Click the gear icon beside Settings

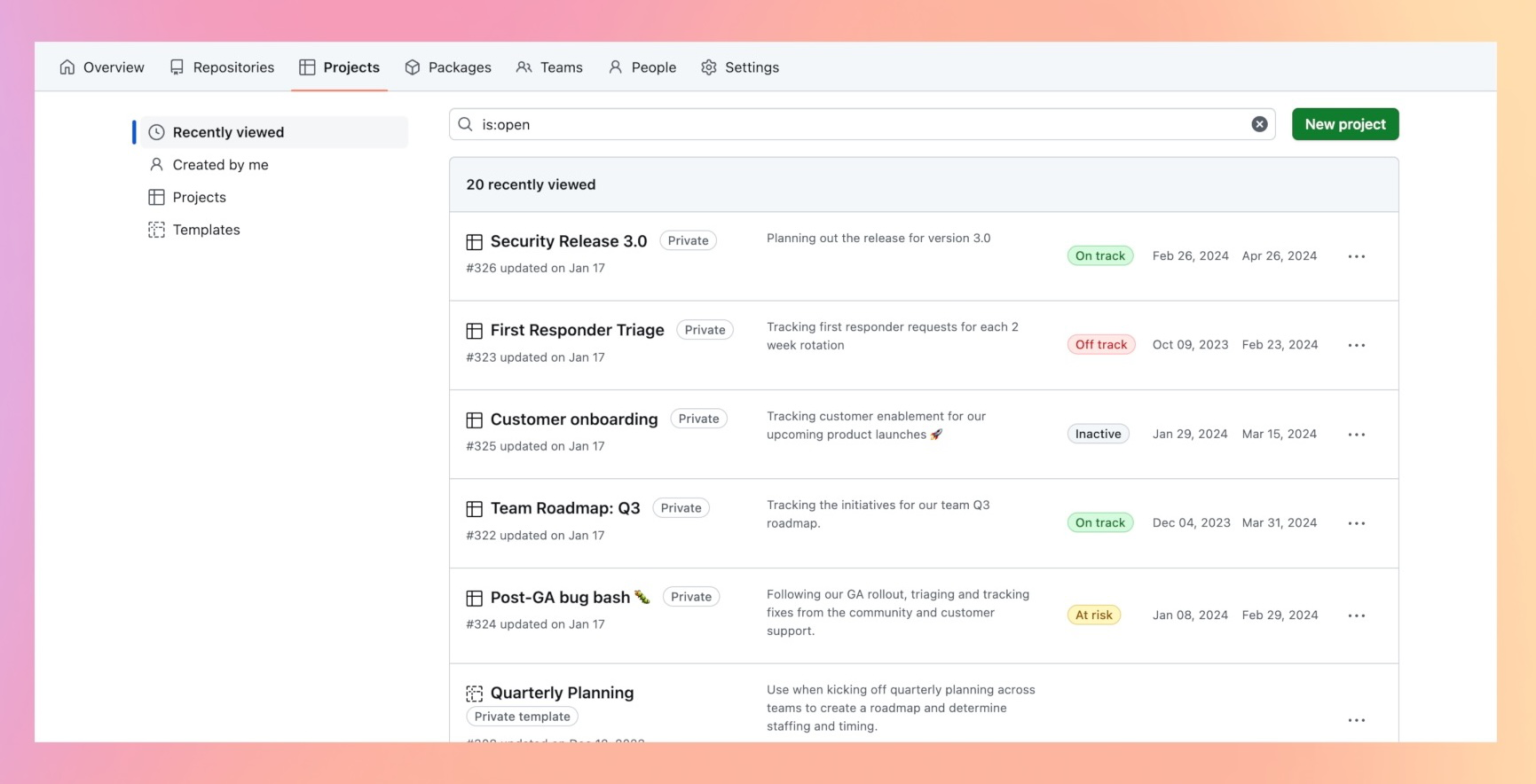click(x=709, y=67)
